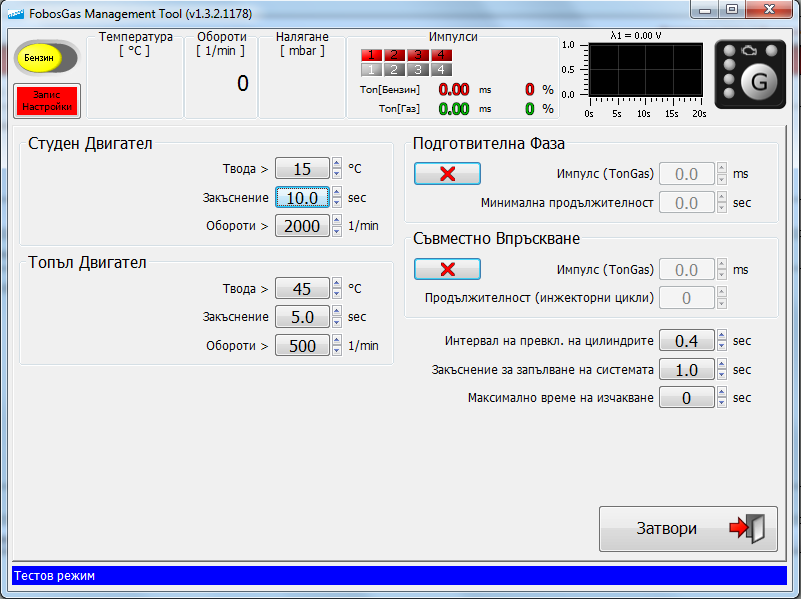Enable the Подготвителна Фаза X toggle
The height and width of the screenshot is (599, 801).
(x=447, y=174)
